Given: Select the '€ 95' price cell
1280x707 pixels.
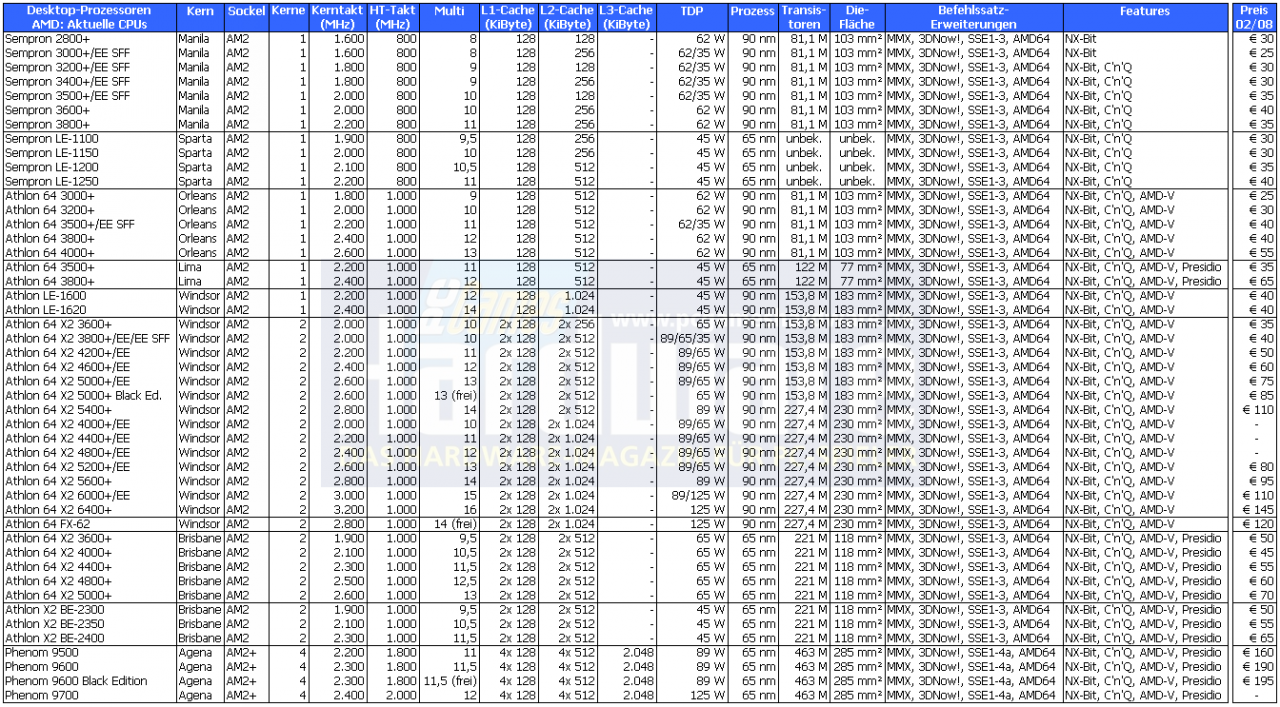Looking at the screenshot, I should (1262, 481).
